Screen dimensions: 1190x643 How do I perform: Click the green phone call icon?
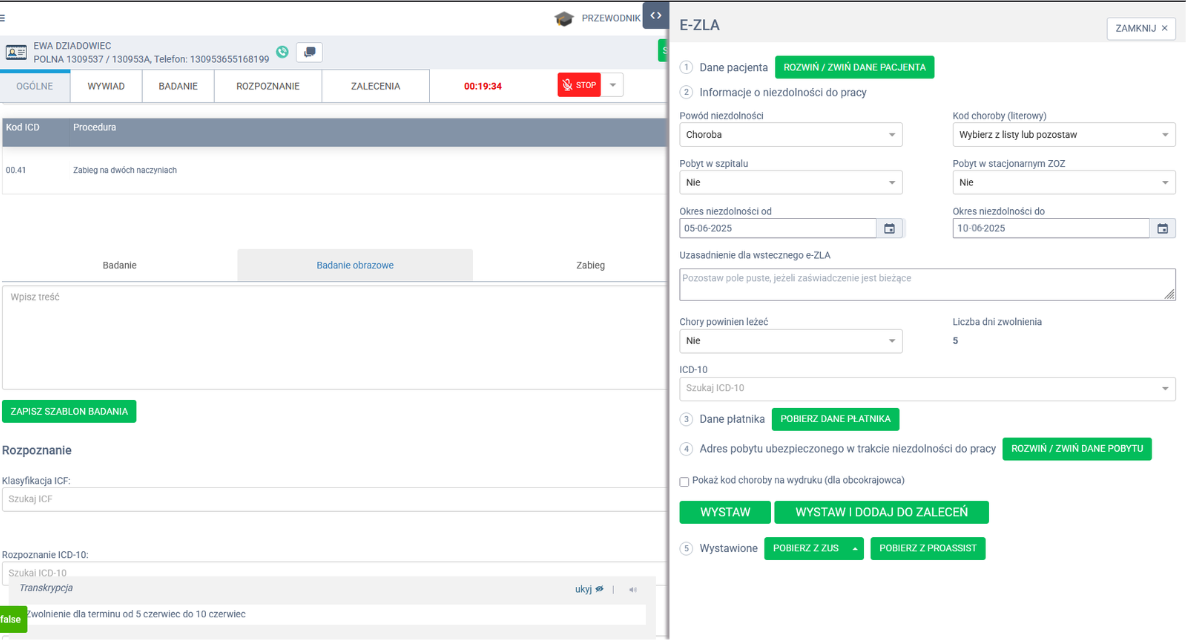tap(283, 52)
